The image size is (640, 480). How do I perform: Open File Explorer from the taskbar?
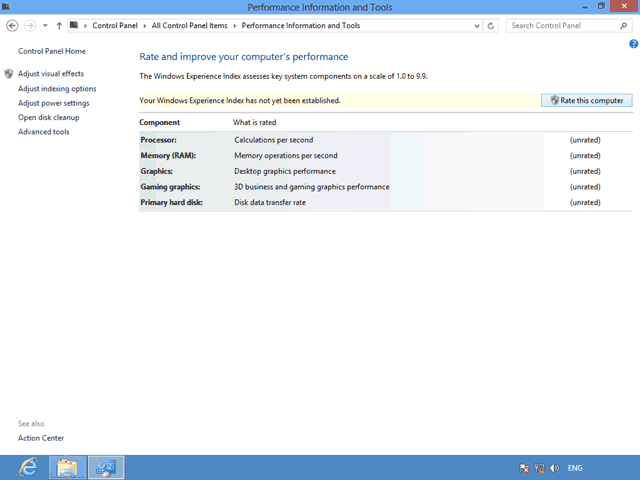[x=68, y=468]
